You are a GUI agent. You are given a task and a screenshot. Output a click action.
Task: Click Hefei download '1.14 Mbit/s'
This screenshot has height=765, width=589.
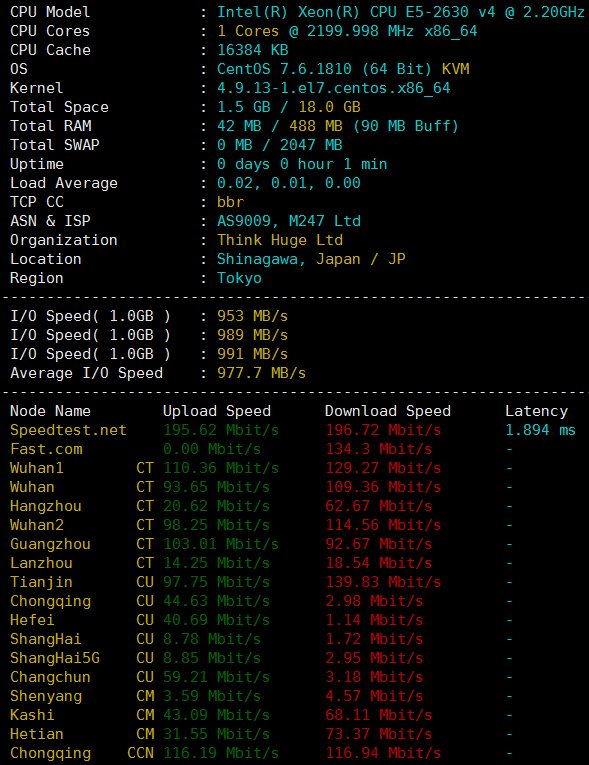pyautogui.click(x=374, y=621)
